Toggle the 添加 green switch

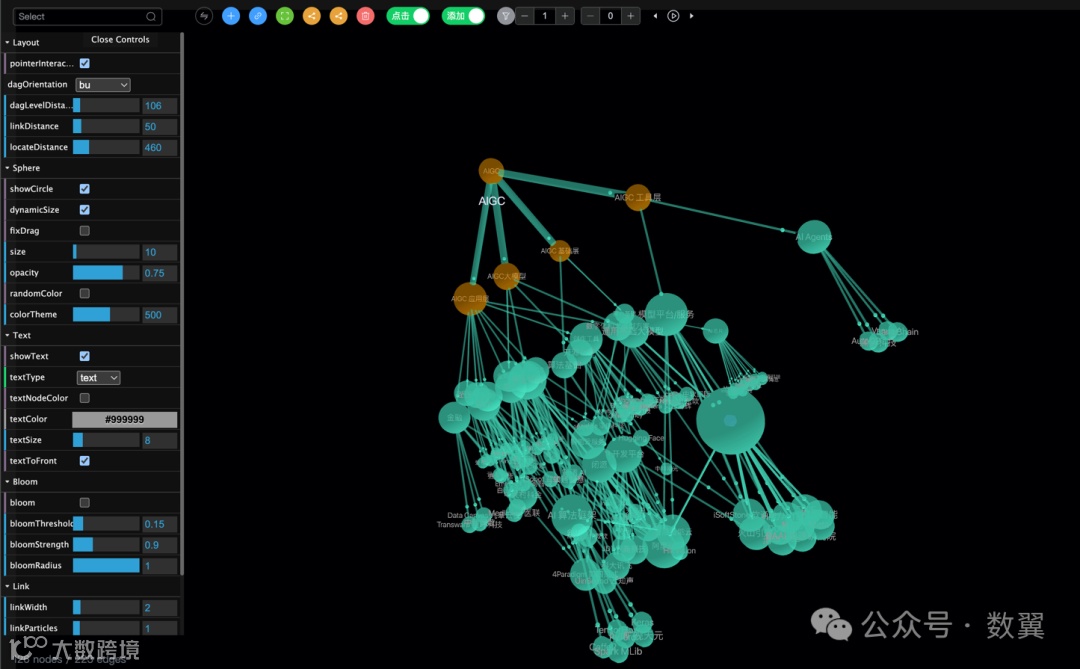pos(463,16)
